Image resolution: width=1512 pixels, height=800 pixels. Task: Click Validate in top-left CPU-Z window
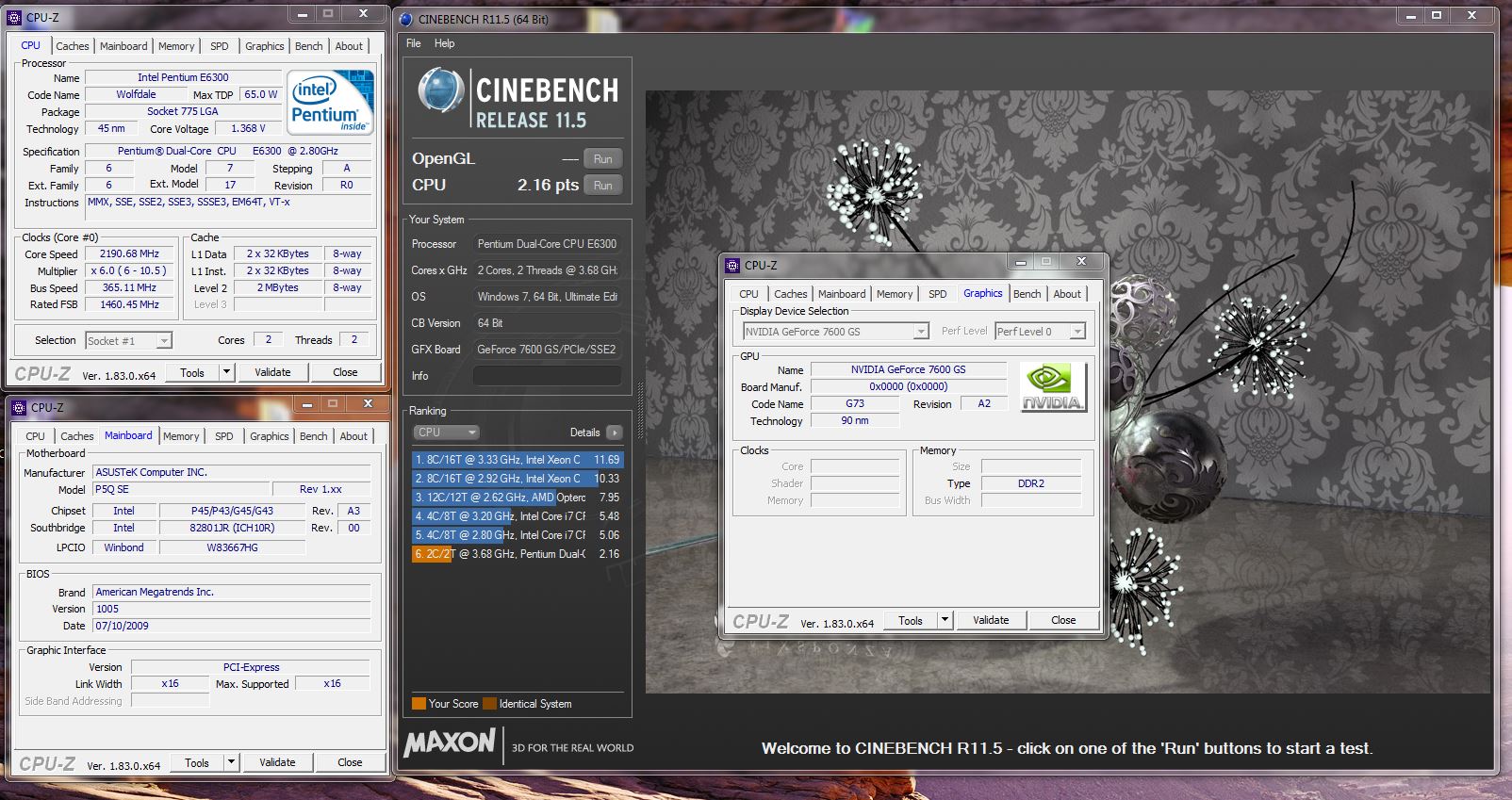point(272,372)
